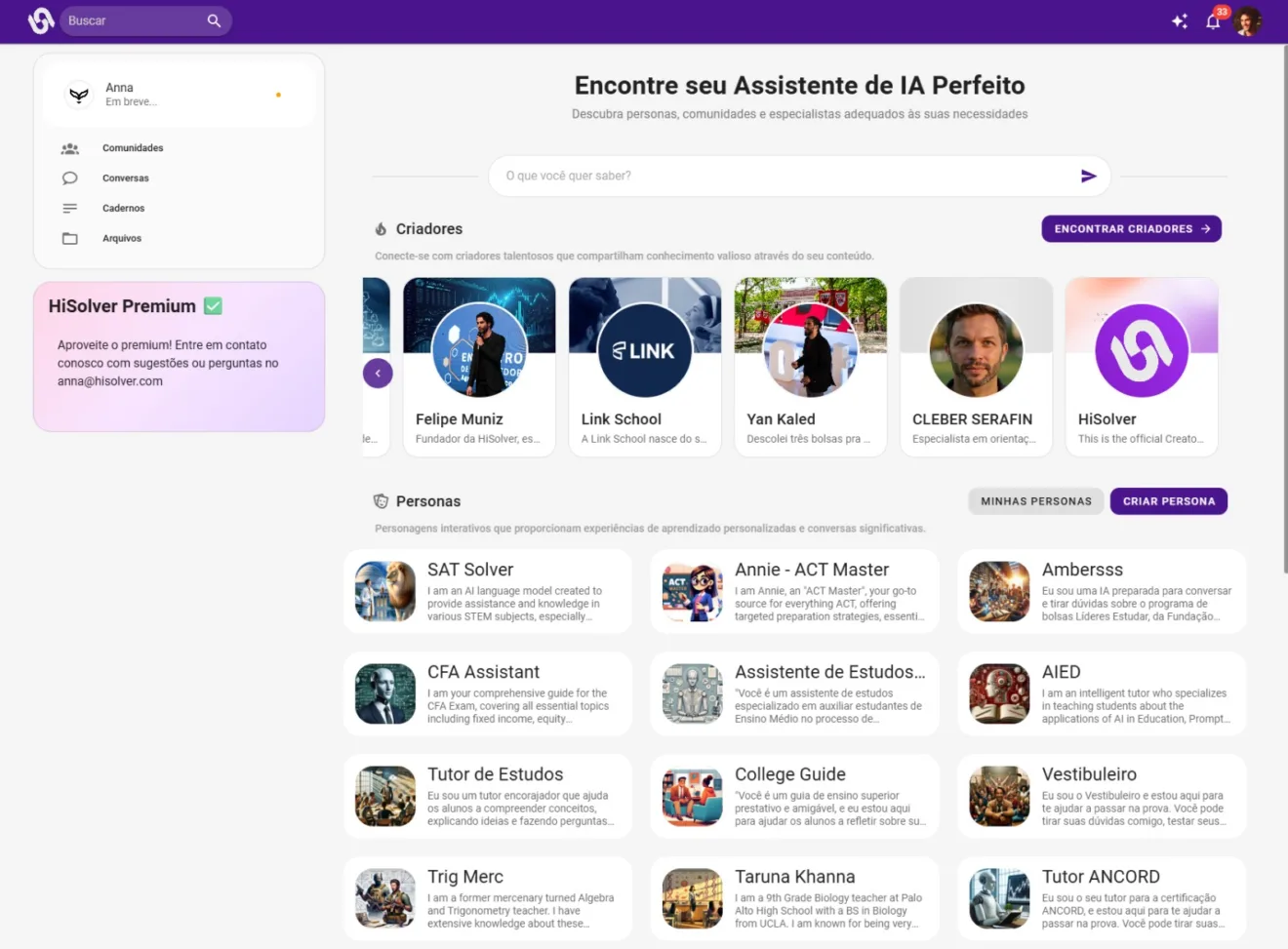Open the Trig Merc persona image
Viewport: 1288px width, 949px height.
[385, 899]
